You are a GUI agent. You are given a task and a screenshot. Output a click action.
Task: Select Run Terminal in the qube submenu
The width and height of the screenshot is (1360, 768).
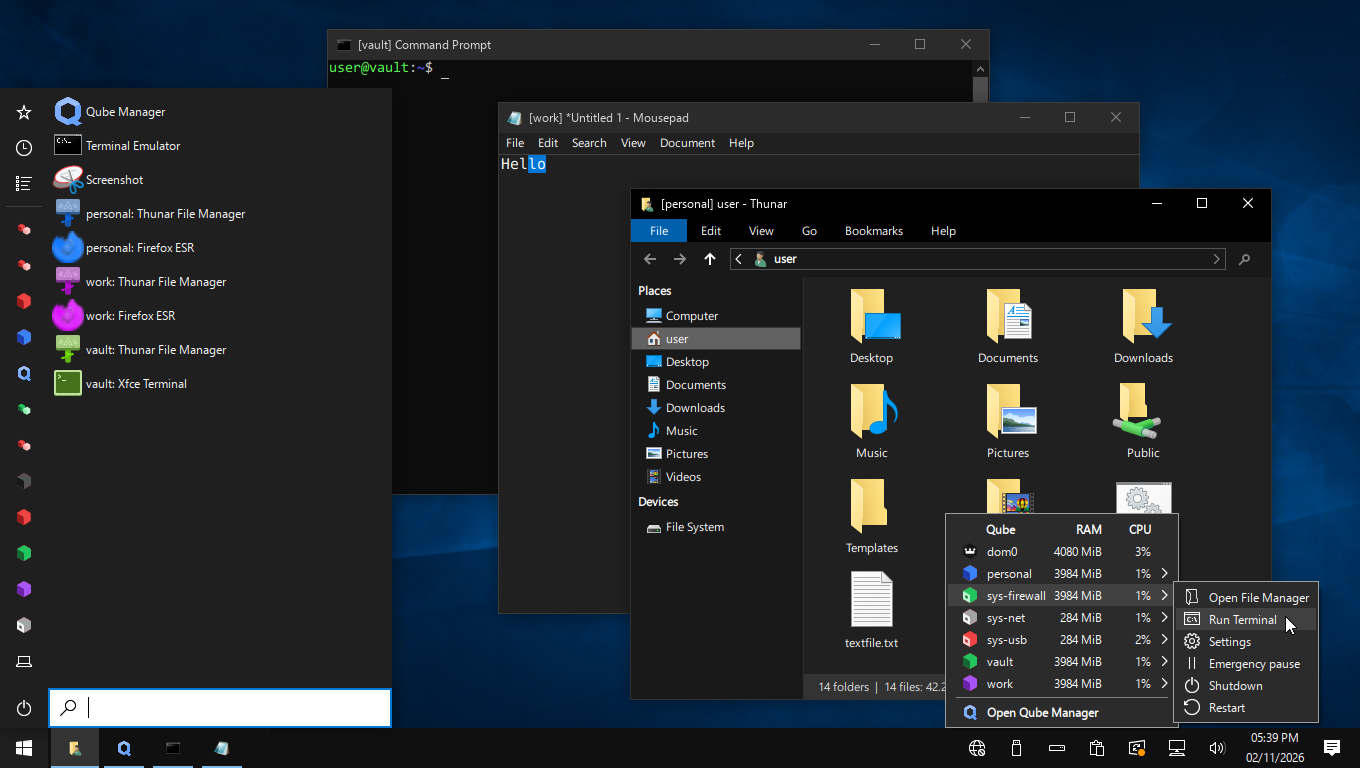coord(1242,620)
